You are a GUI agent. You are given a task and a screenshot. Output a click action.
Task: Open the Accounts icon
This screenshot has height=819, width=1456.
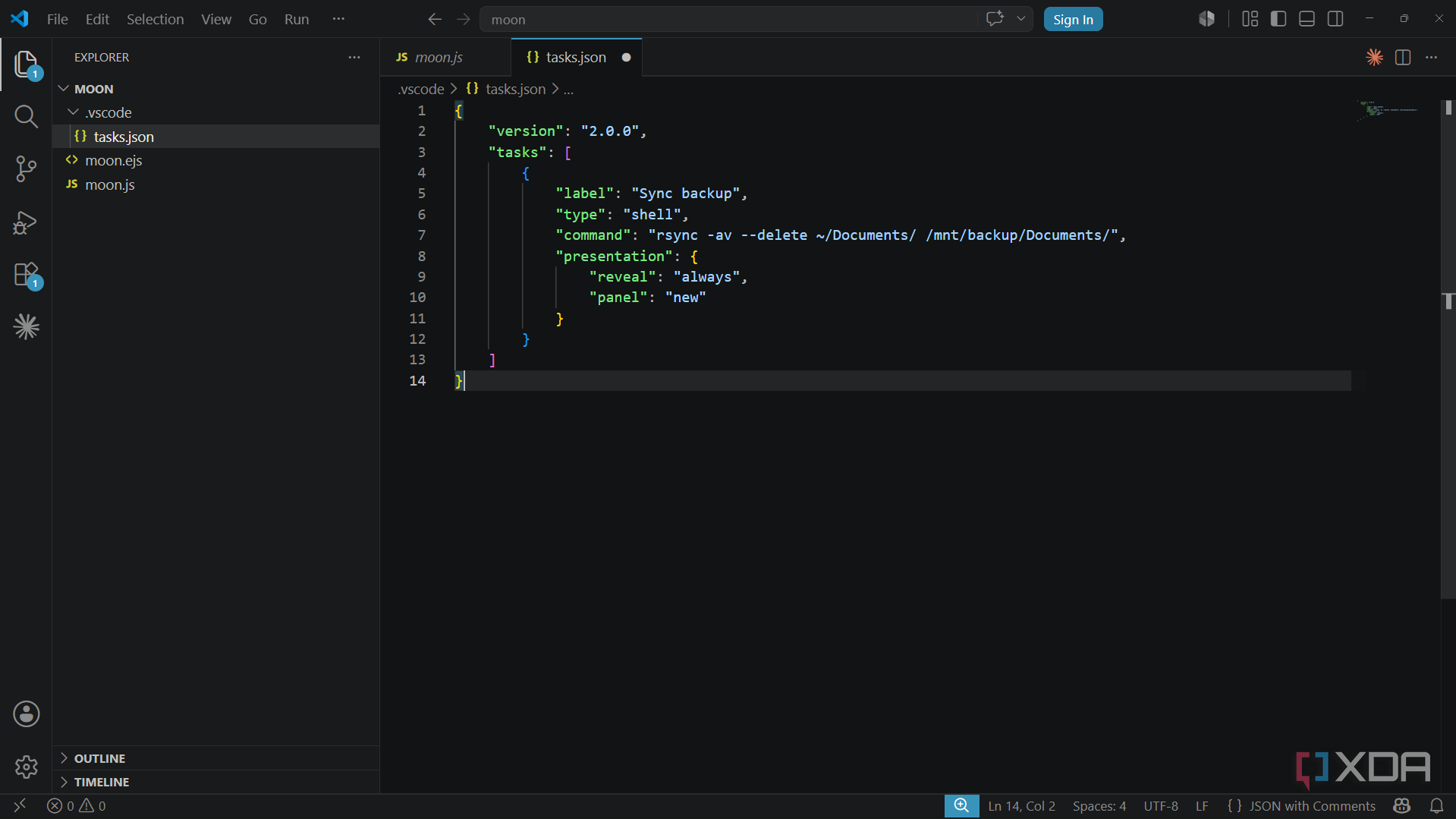(26, 714)
